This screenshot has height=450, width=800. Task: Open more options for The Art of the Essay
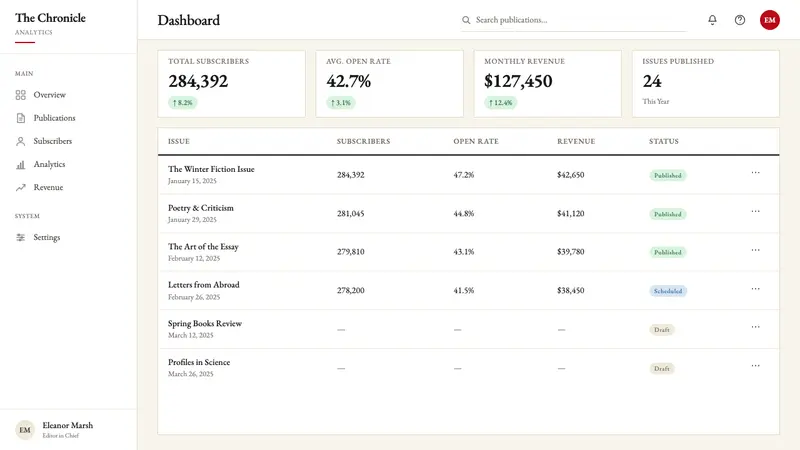(755, 250)
